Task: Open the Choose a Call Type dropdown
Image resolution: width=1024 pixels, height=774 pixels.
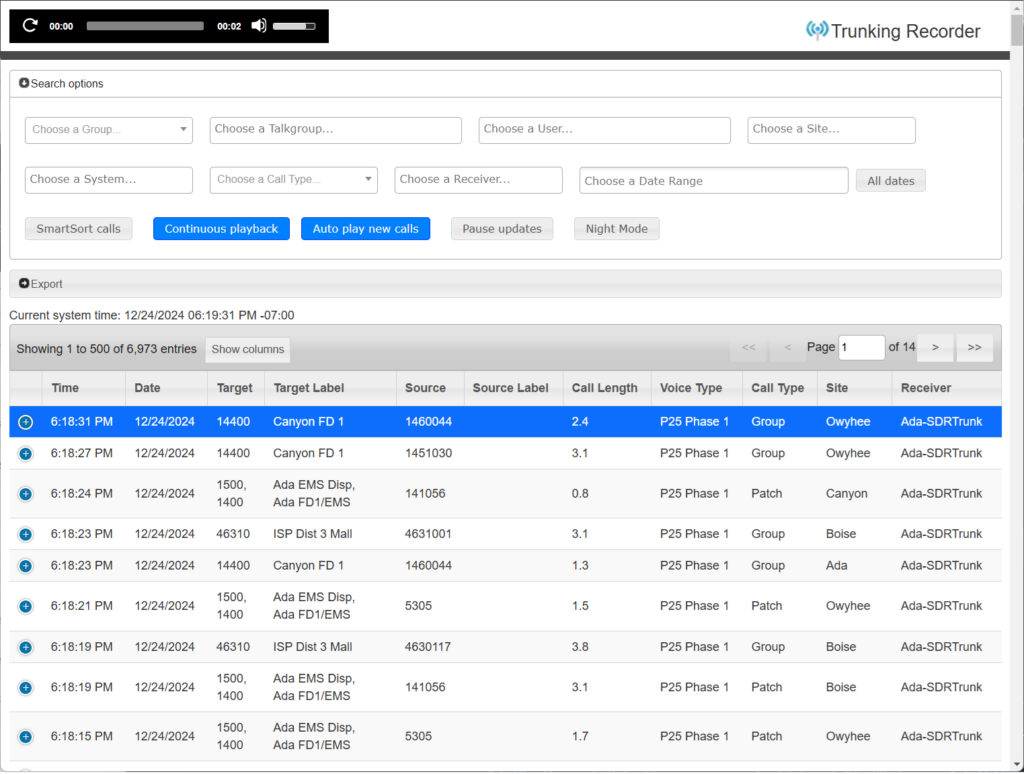Action: [294, 180]
